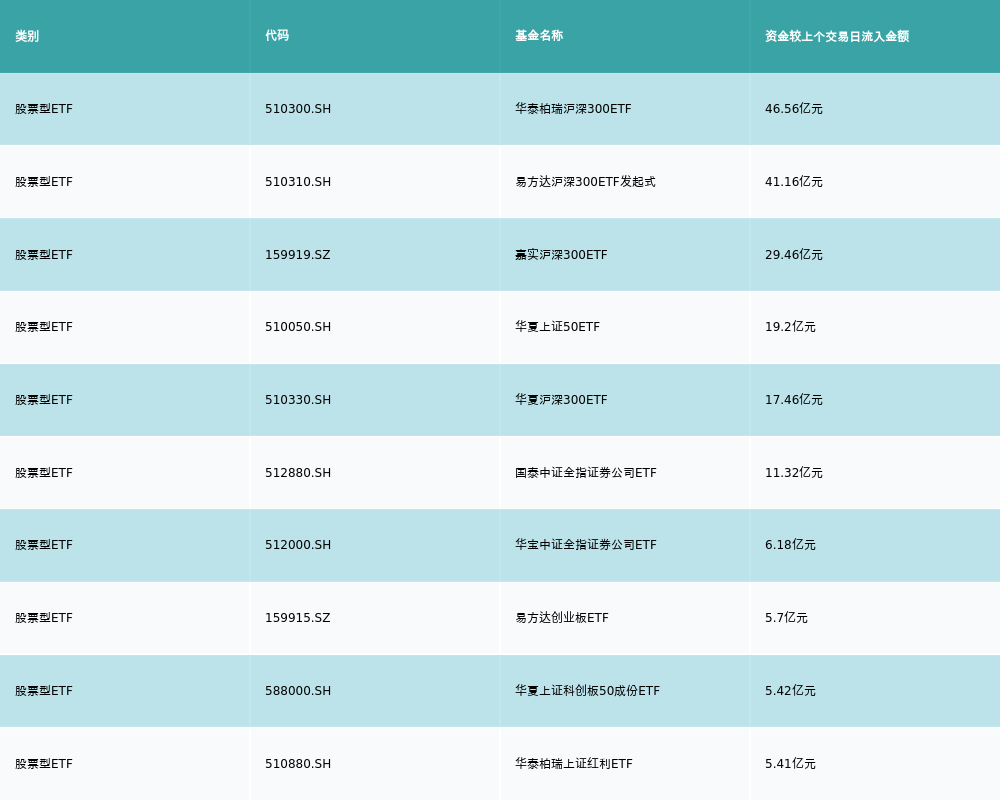Select code 159919.SZ
The image size is (1000, 800).
(x=298, y=255)
